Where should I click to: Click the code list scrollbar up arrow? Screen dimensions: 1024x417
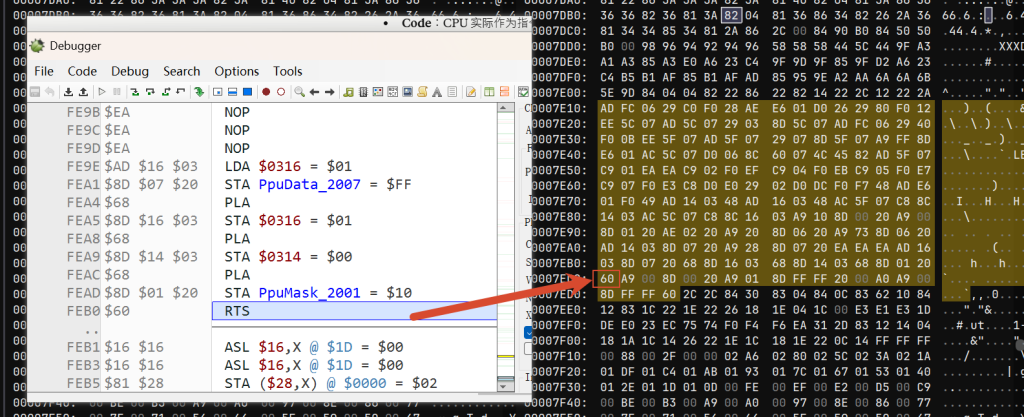(506, 109)
